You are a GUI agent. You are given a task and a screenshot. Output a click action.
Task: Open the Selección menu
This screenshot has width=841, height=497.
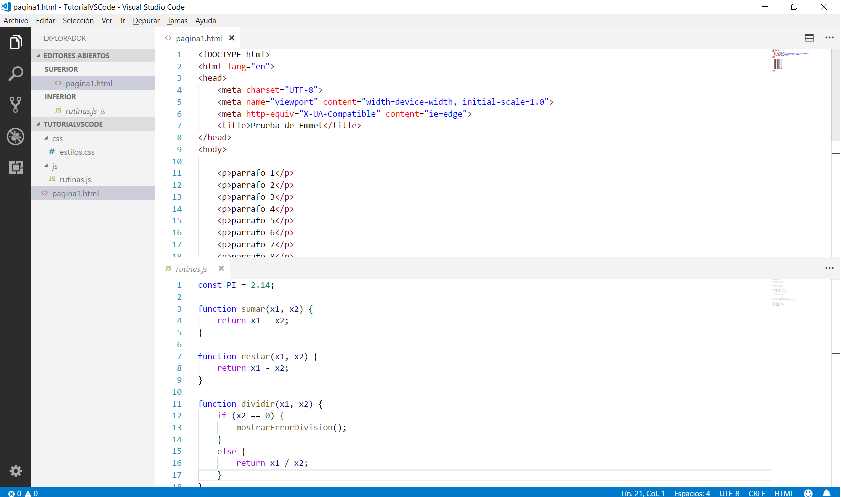click(78, 20)
